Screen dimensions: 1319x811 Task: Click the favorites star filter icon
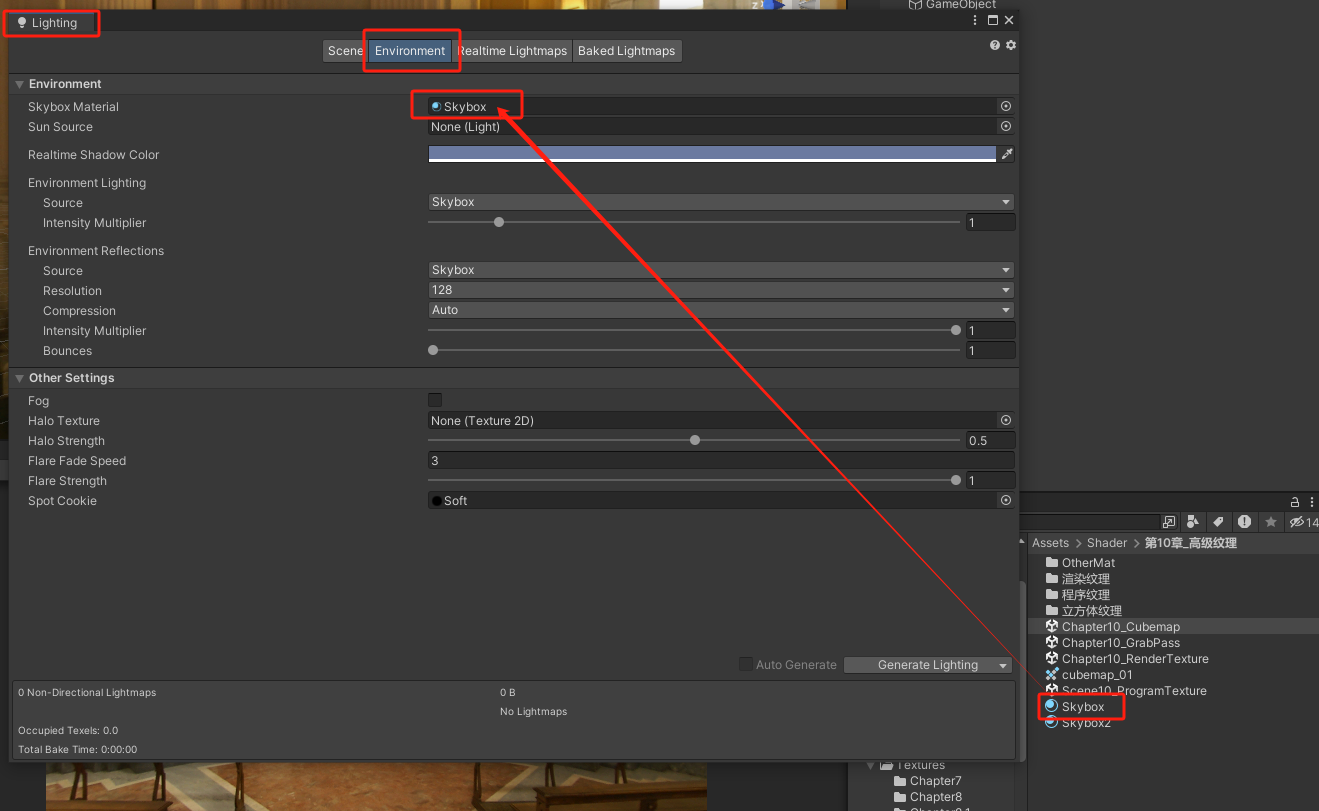point(1271,521)
